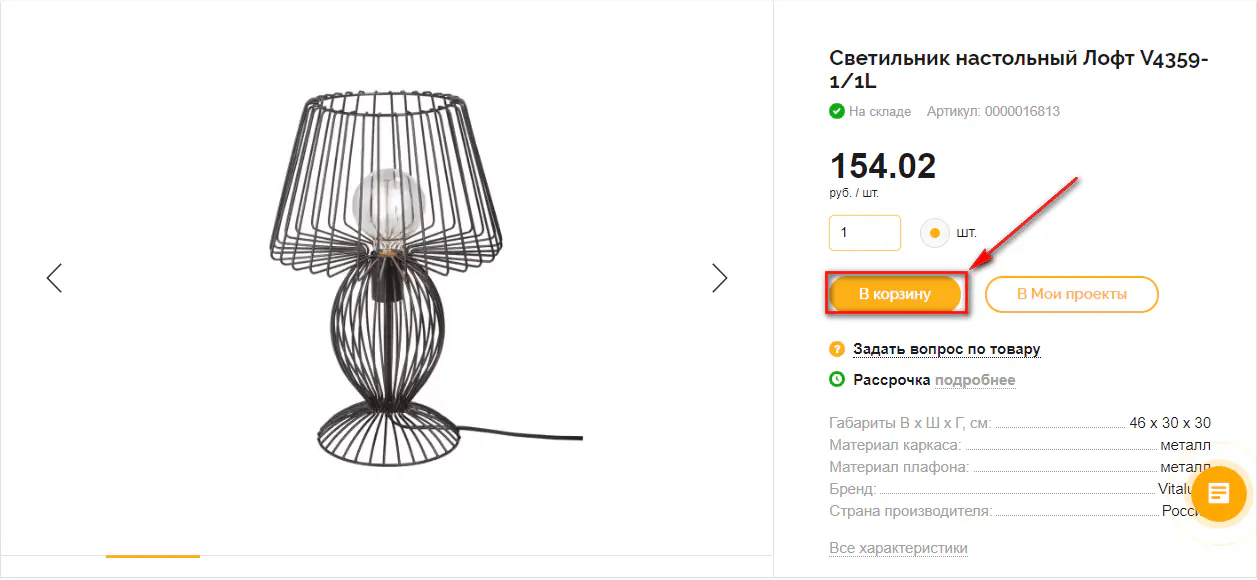
Task: Open the подробнее installment link
Action: tap(975, 380)
